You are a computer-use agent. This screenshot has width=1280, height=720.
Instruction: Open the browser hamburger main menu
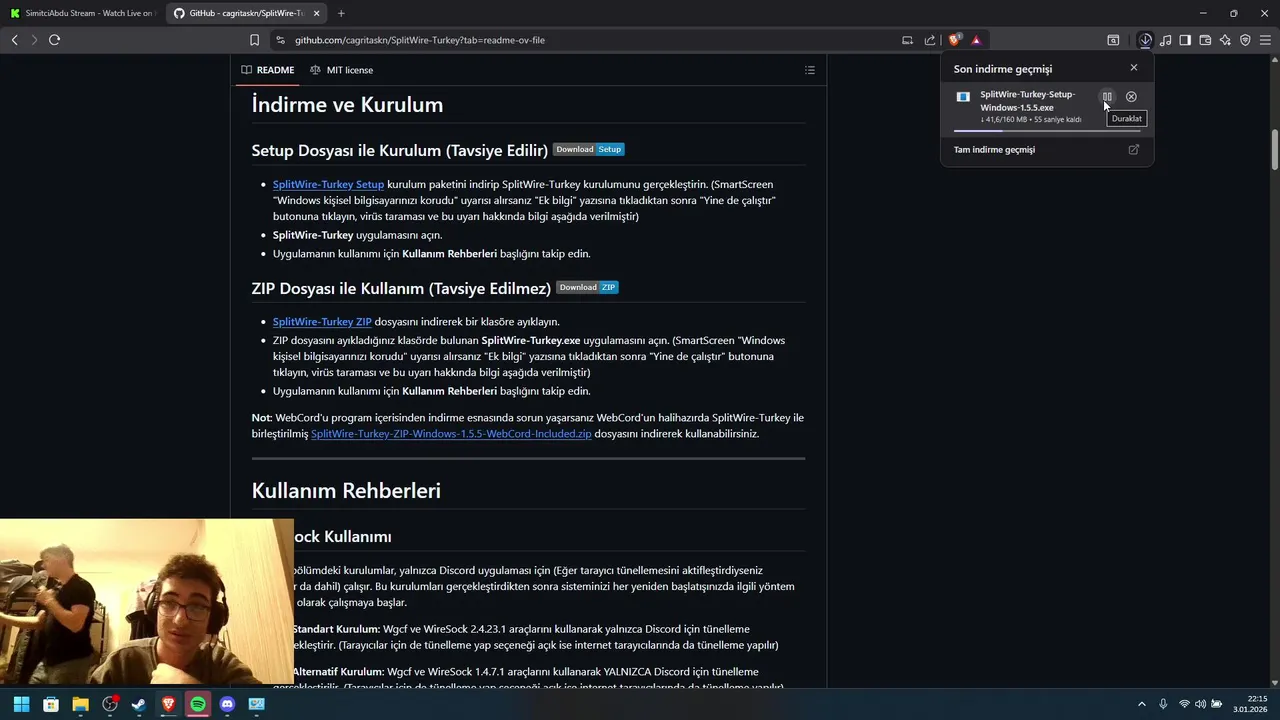(x=1265, y=40)
